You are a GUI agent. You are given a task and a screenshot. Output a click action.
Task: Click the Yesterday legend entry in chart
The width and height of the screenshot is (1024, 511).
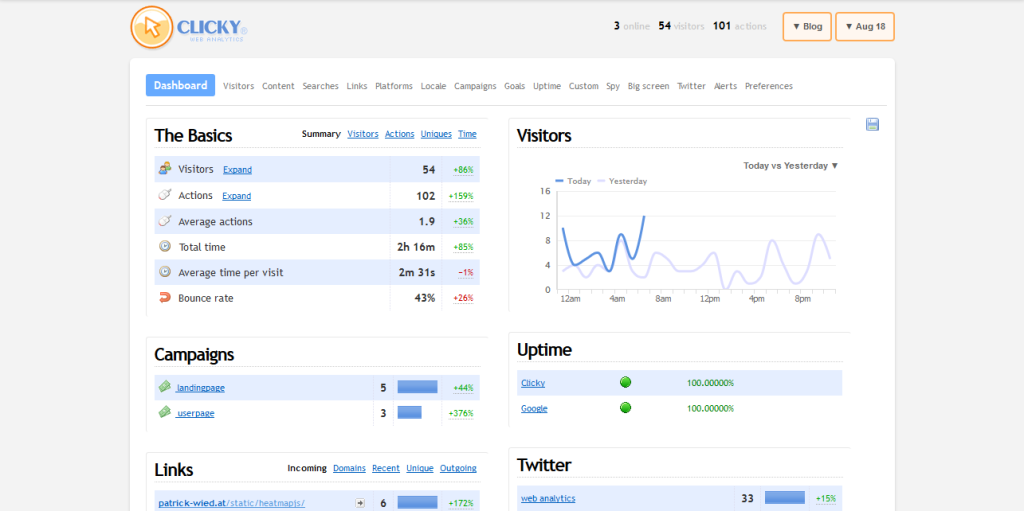click(x=621, y=181)
